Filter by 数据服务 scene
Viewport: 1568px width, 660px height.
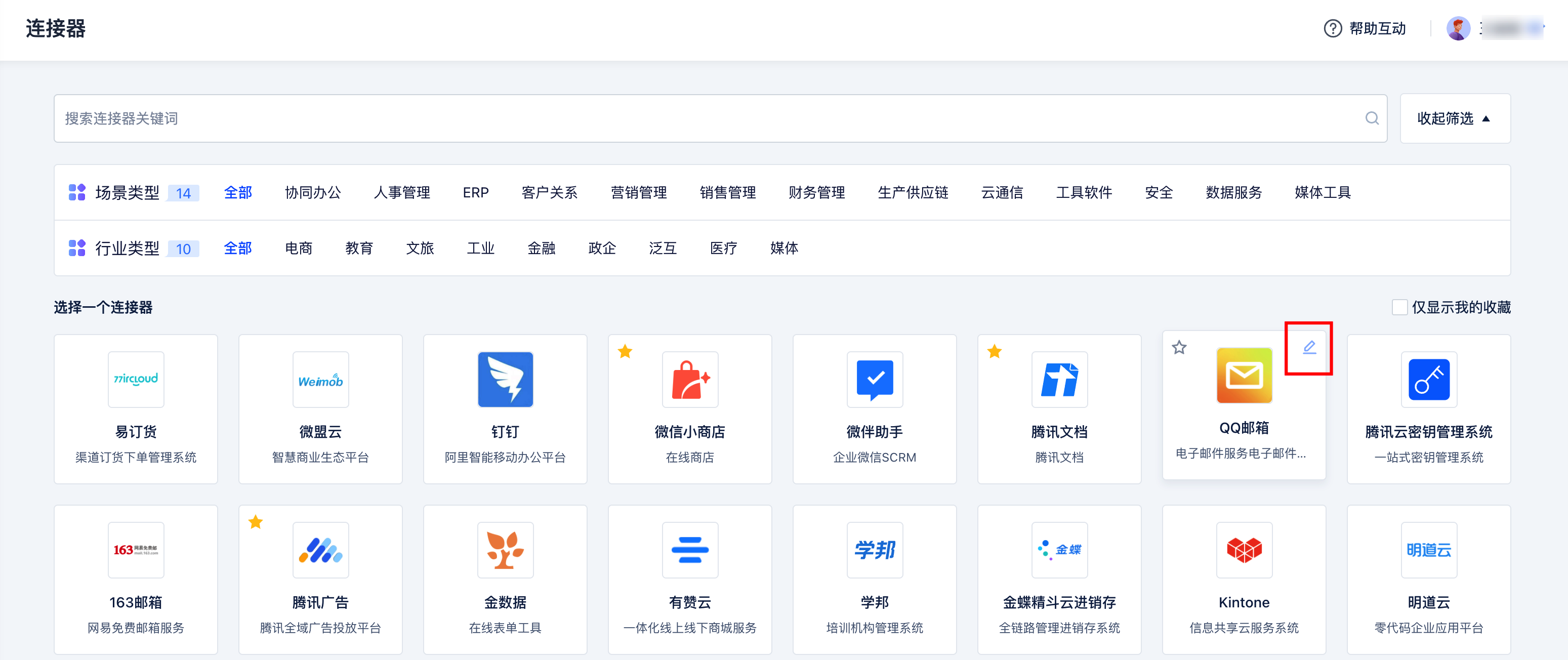click(x=1234, y=192)
